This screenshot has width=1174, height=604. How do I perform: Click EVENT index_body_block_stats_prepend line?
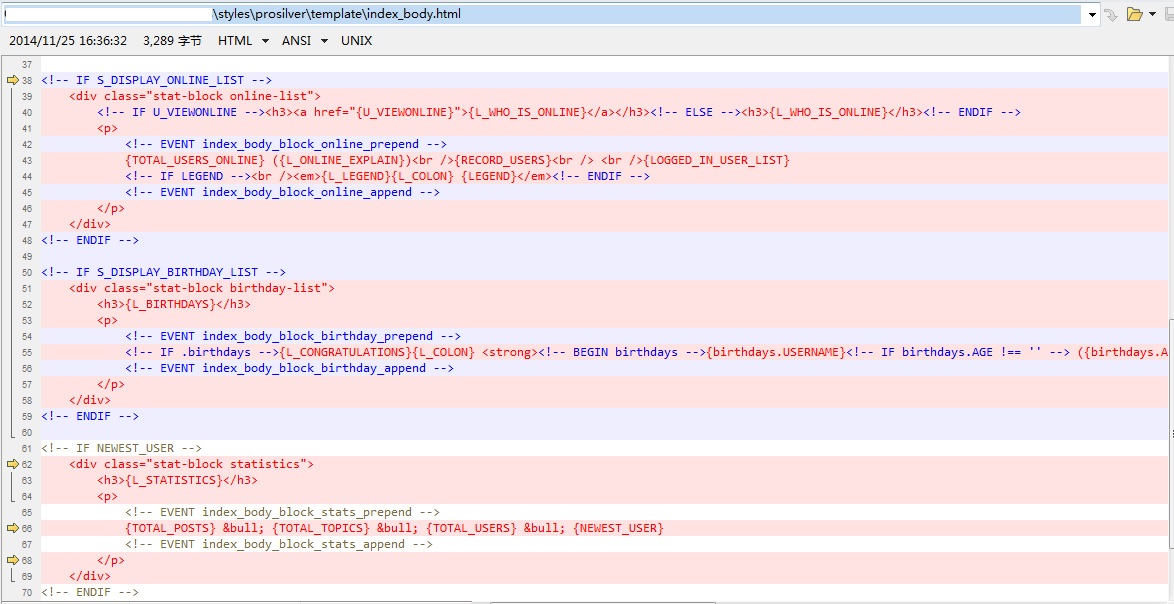(x=282, y=512)
